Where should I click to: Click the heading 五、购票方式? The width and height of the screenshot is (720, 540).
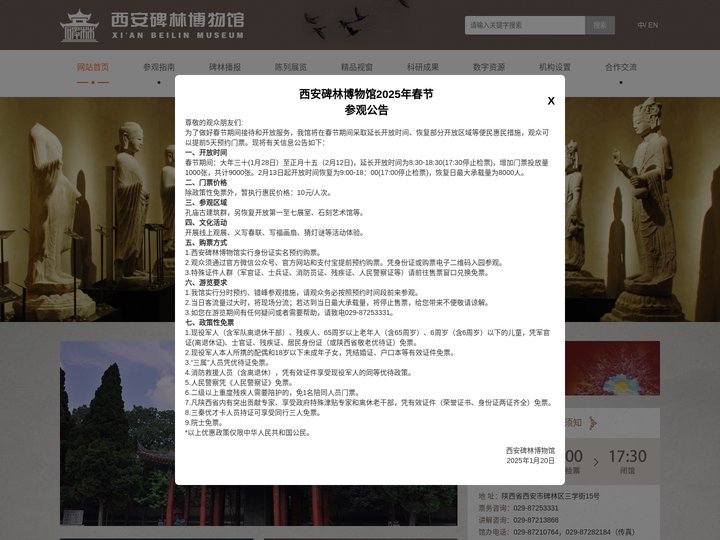(x=206, y=242)
